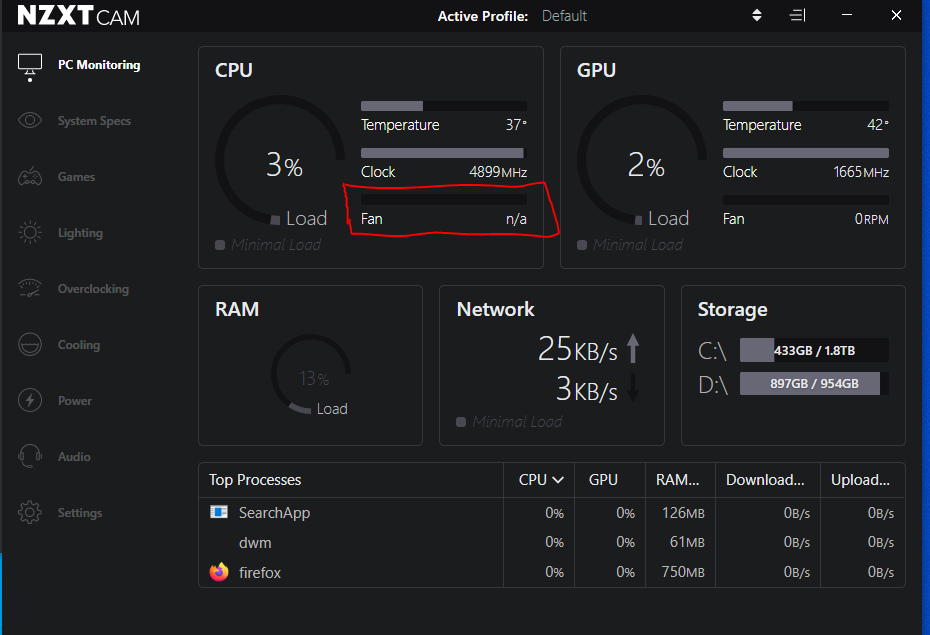
Task: Click the CPU clock bar
Action: 444,153
